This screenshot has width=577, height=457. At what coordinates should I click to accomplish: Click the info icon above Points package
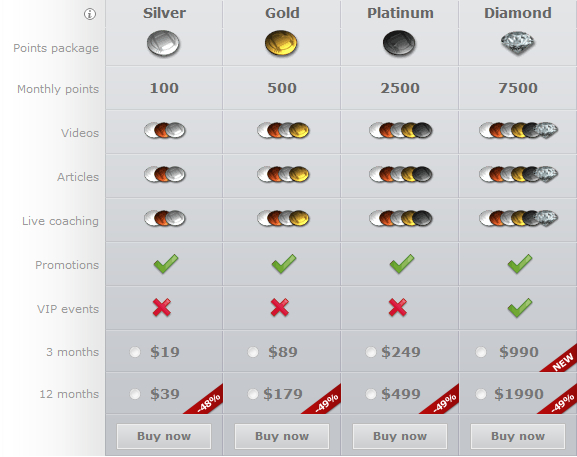click(x=90, y=14)
